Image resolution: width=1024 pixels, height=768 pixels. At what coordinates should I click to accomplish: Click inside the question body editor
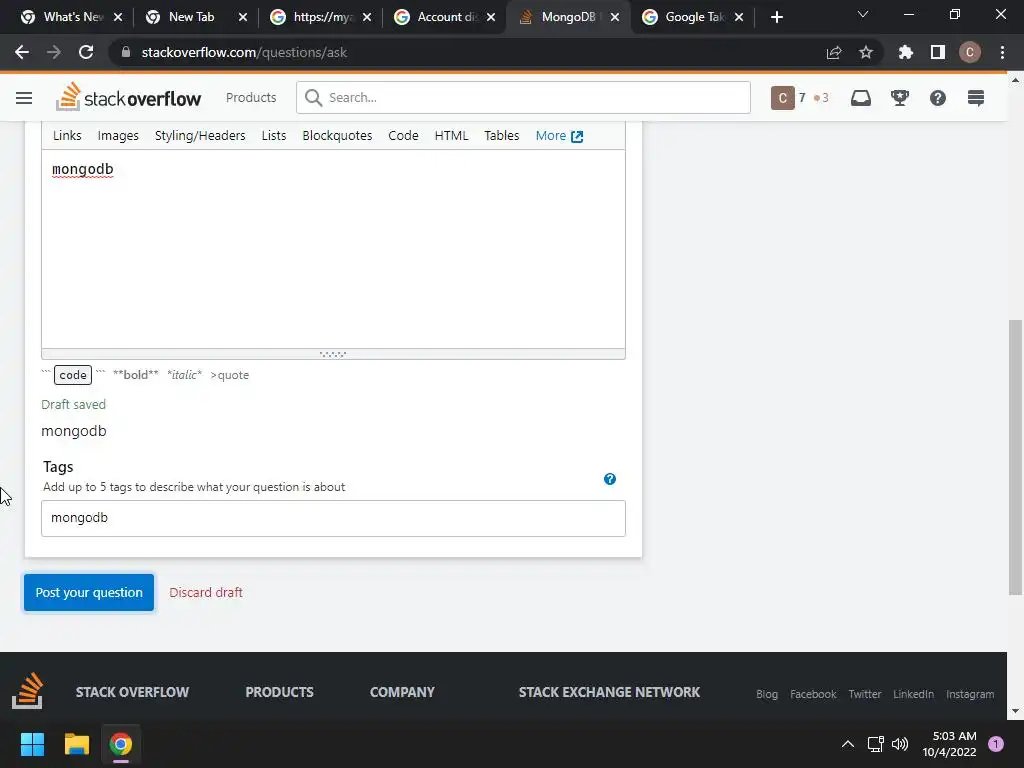pyautogui.click(x=333, y=249)
